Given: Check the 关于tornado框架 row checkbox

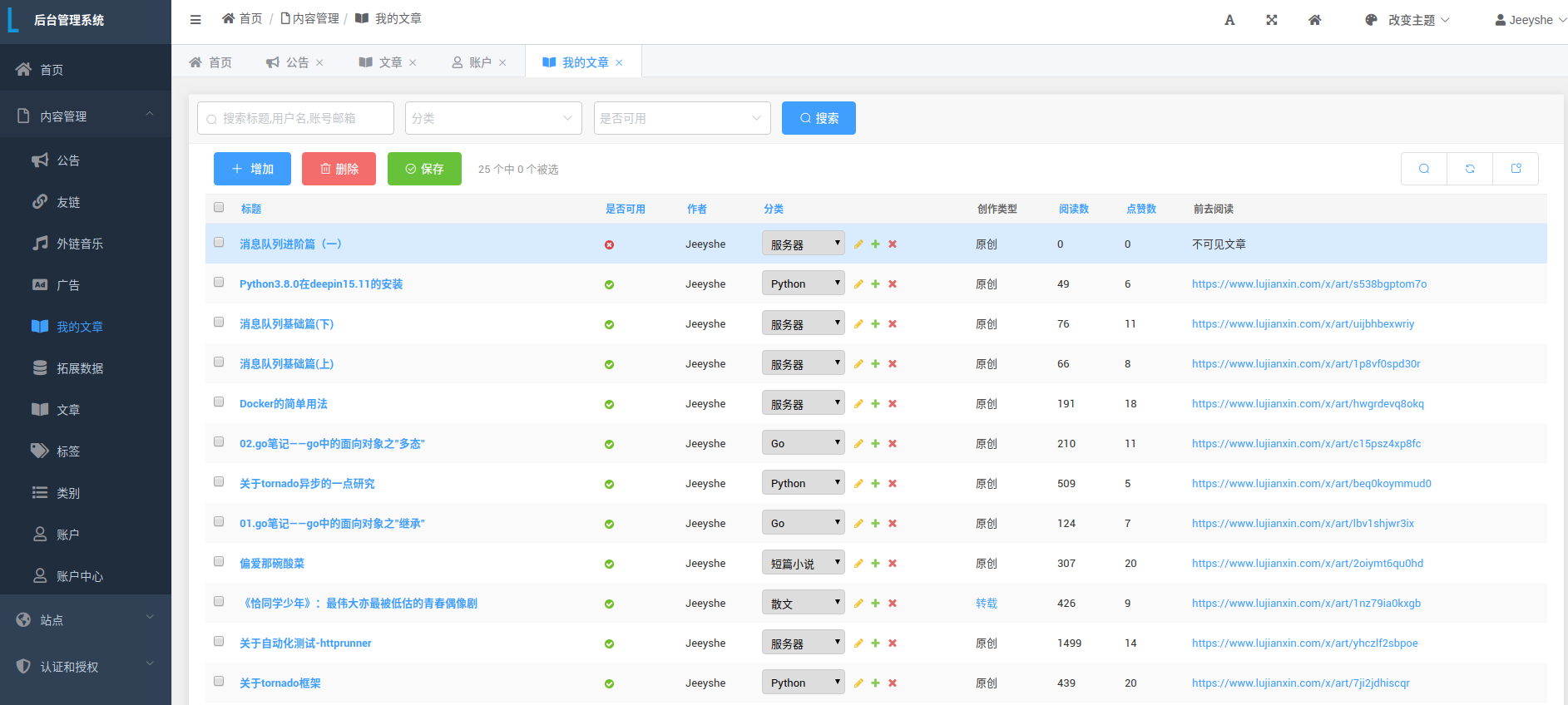Looking at the screenshot, I should pos(219,681).
